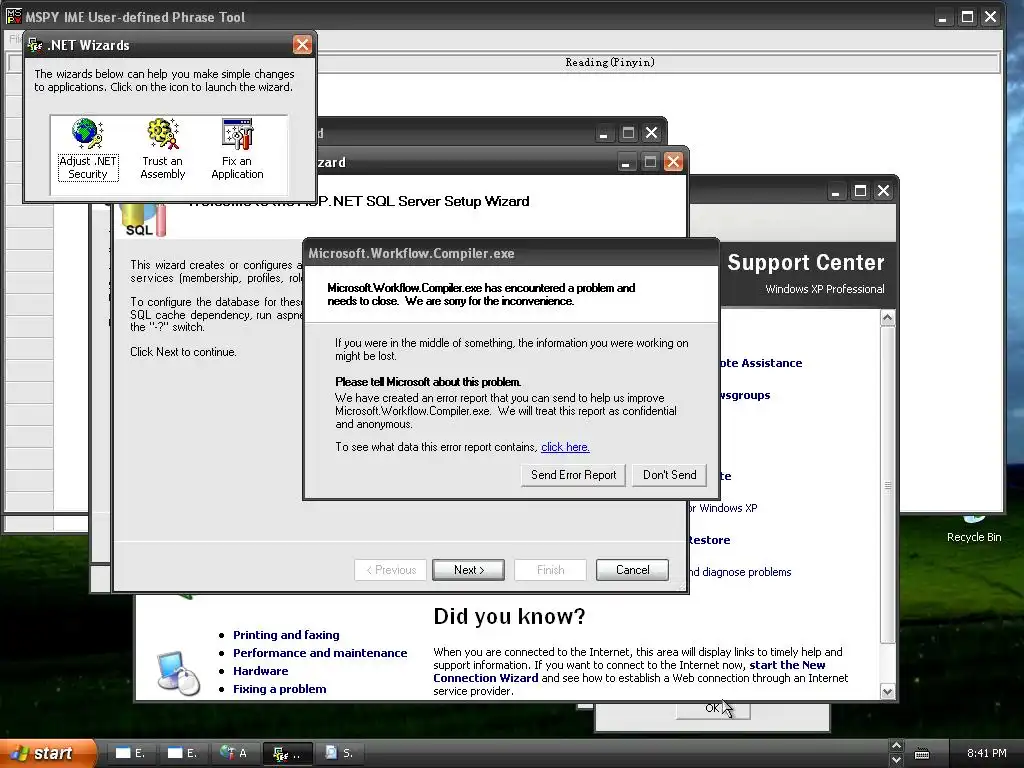Minimize the Help and Support Center window
Image resolution: width=1024 pixels, height=768 pixels.
[836, 191]
